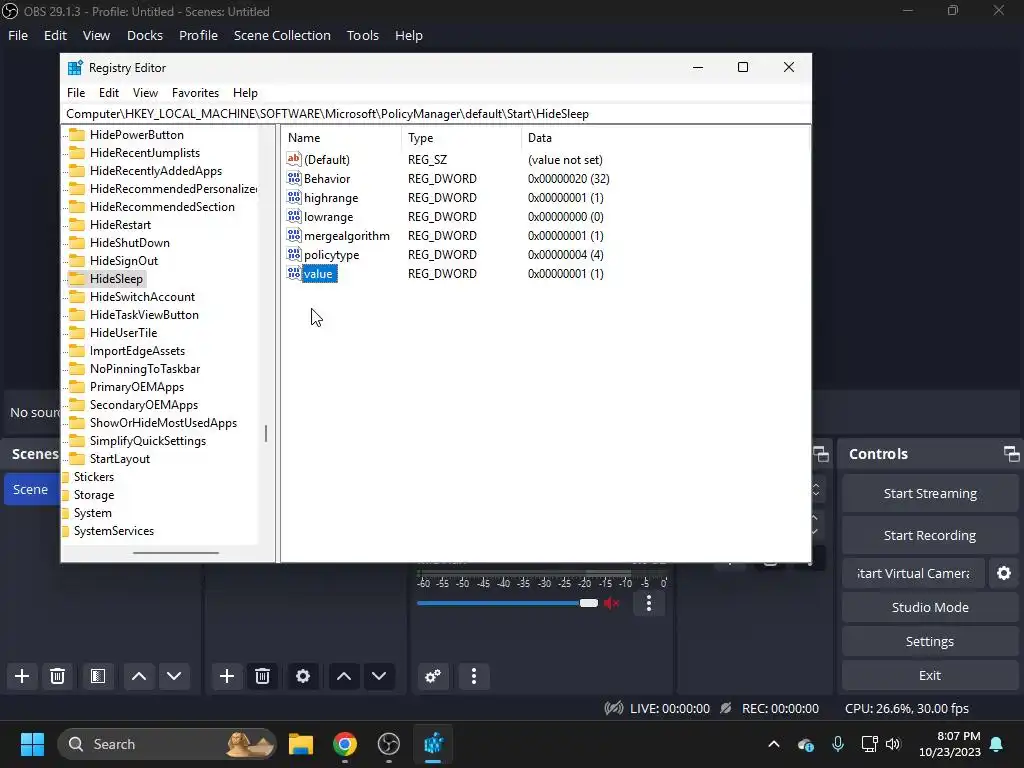Viewport: 1024px width, 768px height.
Task: Start the Virtual Camera
Action: click(x=913, y=573)
